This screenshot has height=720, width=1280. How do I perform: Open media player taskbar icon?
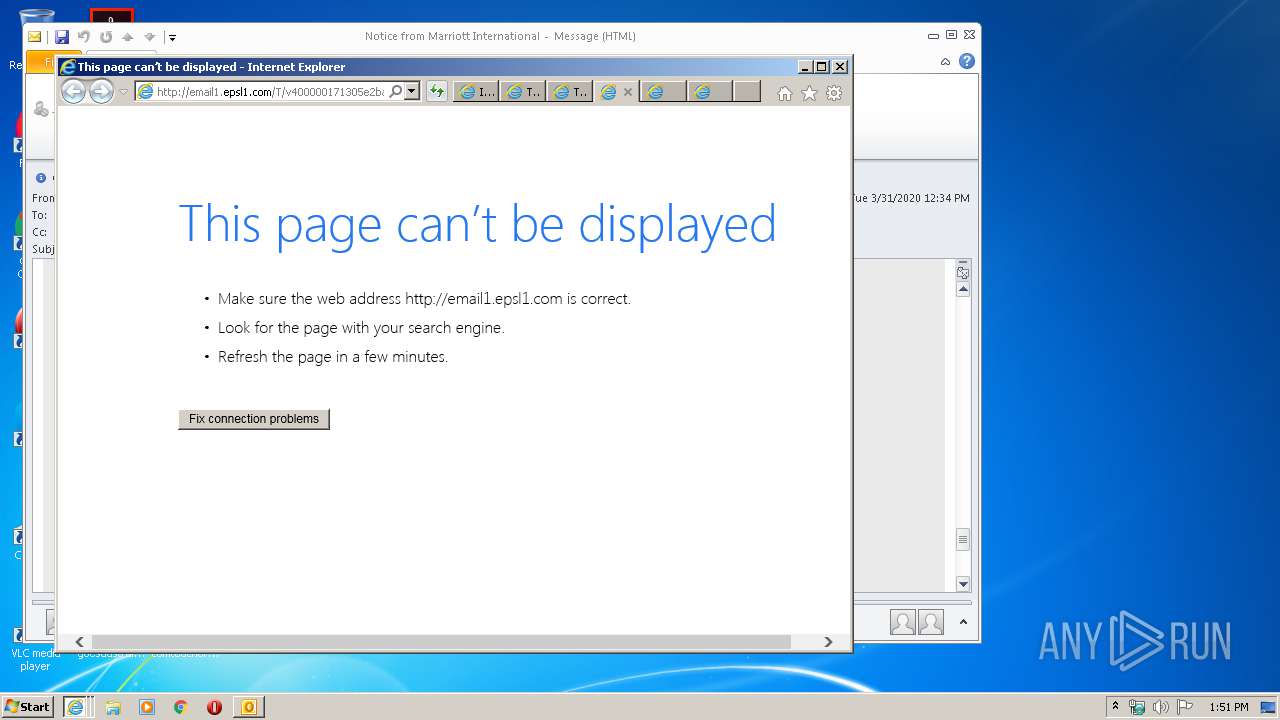pyautogui.click(x=147, y=707)
